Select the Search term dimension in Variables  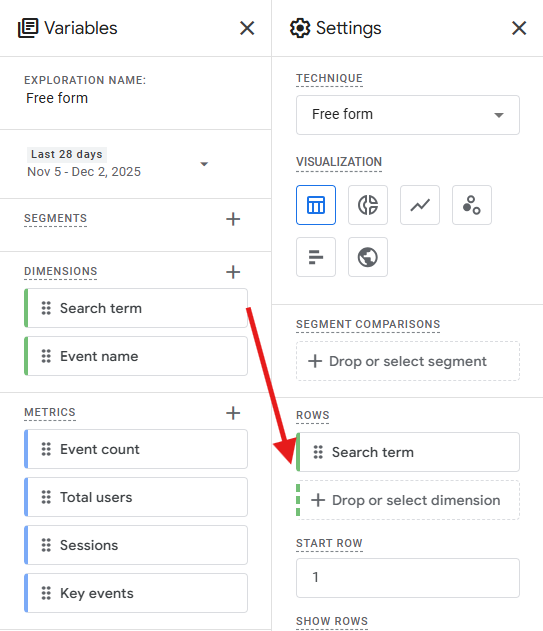[x=136, y=308]
